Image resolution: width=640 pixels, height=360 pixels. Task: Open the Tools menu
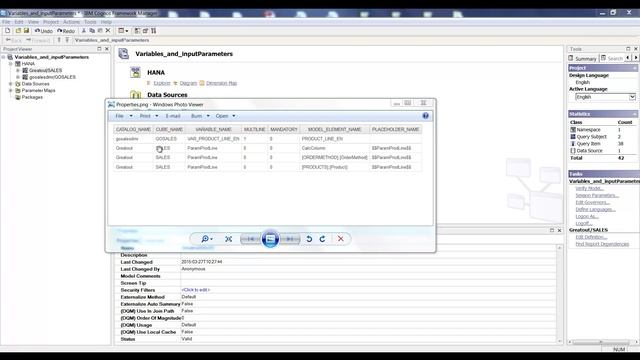tap(90, 22)
